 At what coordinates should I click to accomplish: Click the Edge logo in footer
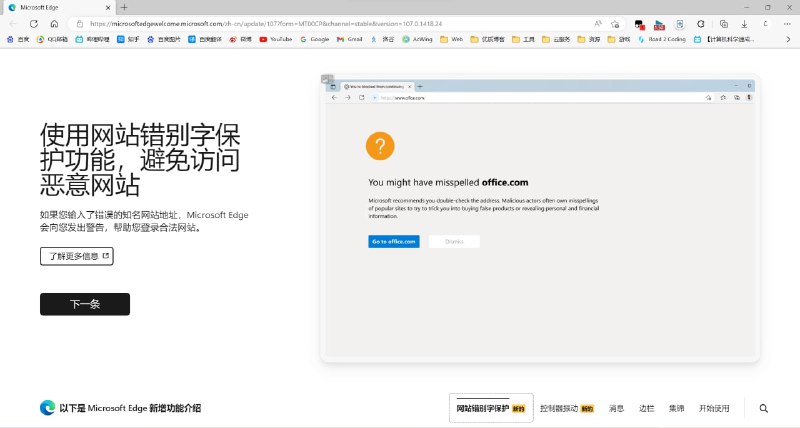coord(47,408)
